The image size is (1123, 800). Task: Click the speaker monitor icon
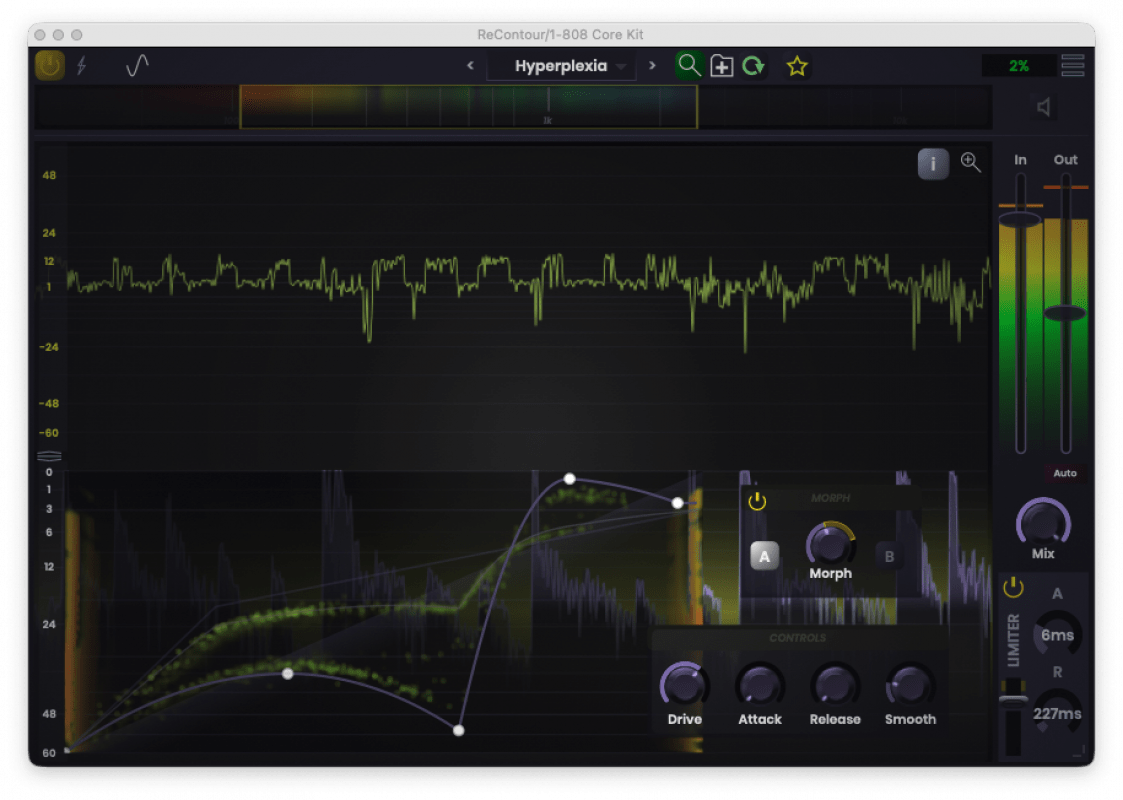pyautogui.click(x=1044, y=107)
